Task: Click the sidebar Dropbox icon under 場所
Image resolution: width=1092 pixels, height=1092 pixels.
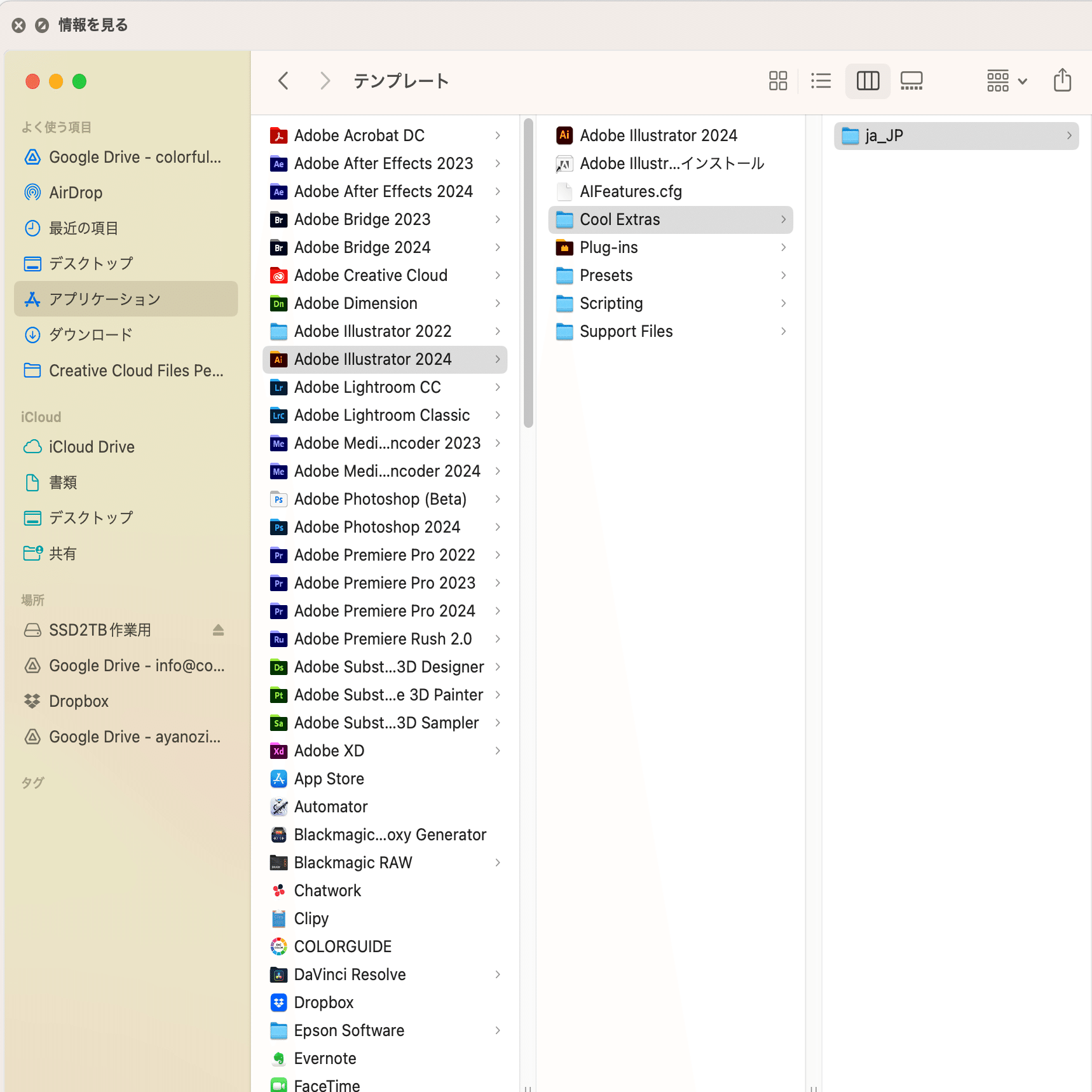Action: pyautogui.click(x=32, y=701)
